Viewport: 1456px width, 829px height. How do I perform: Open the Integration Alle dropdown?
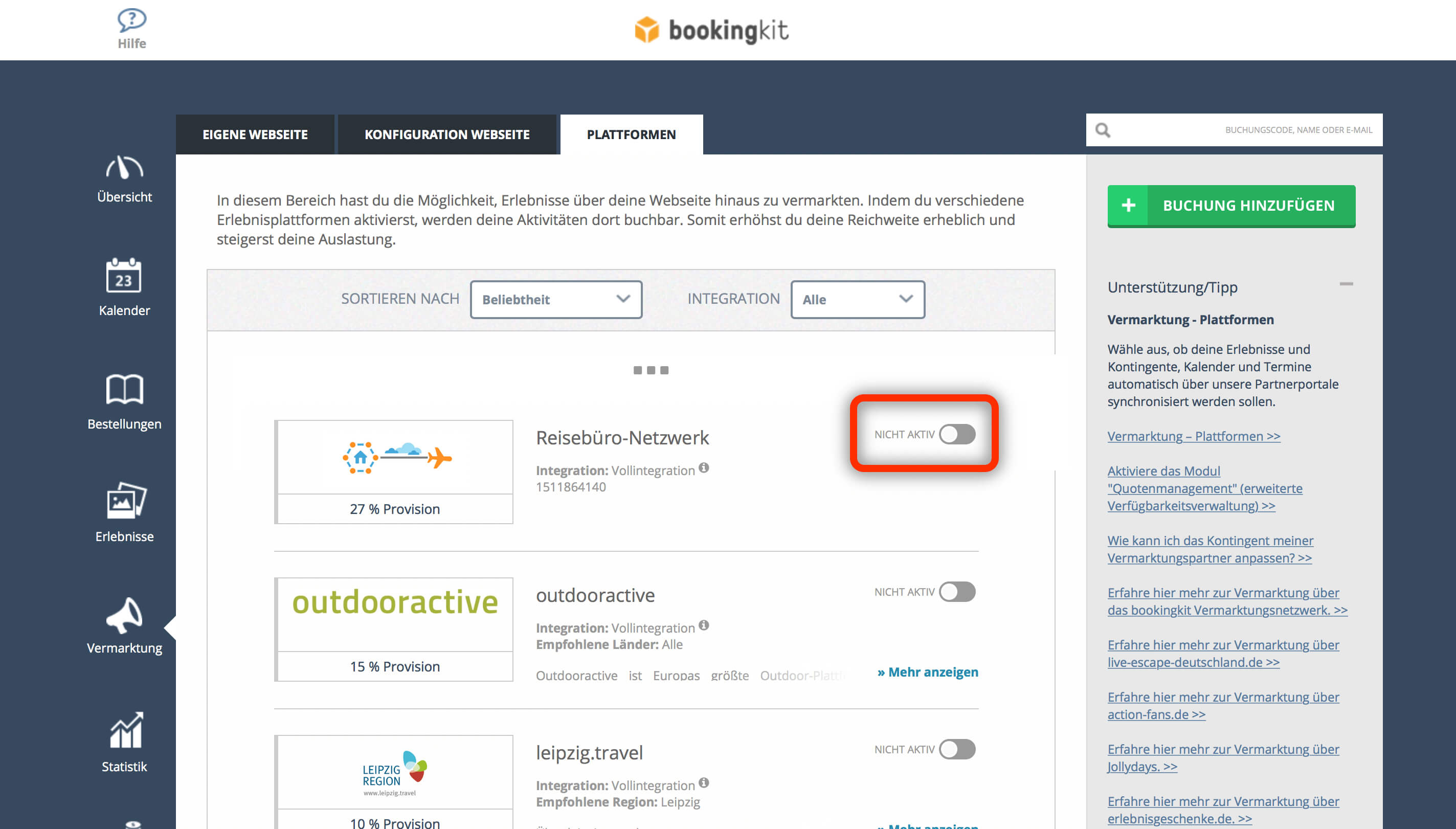(x=858, y=300)
